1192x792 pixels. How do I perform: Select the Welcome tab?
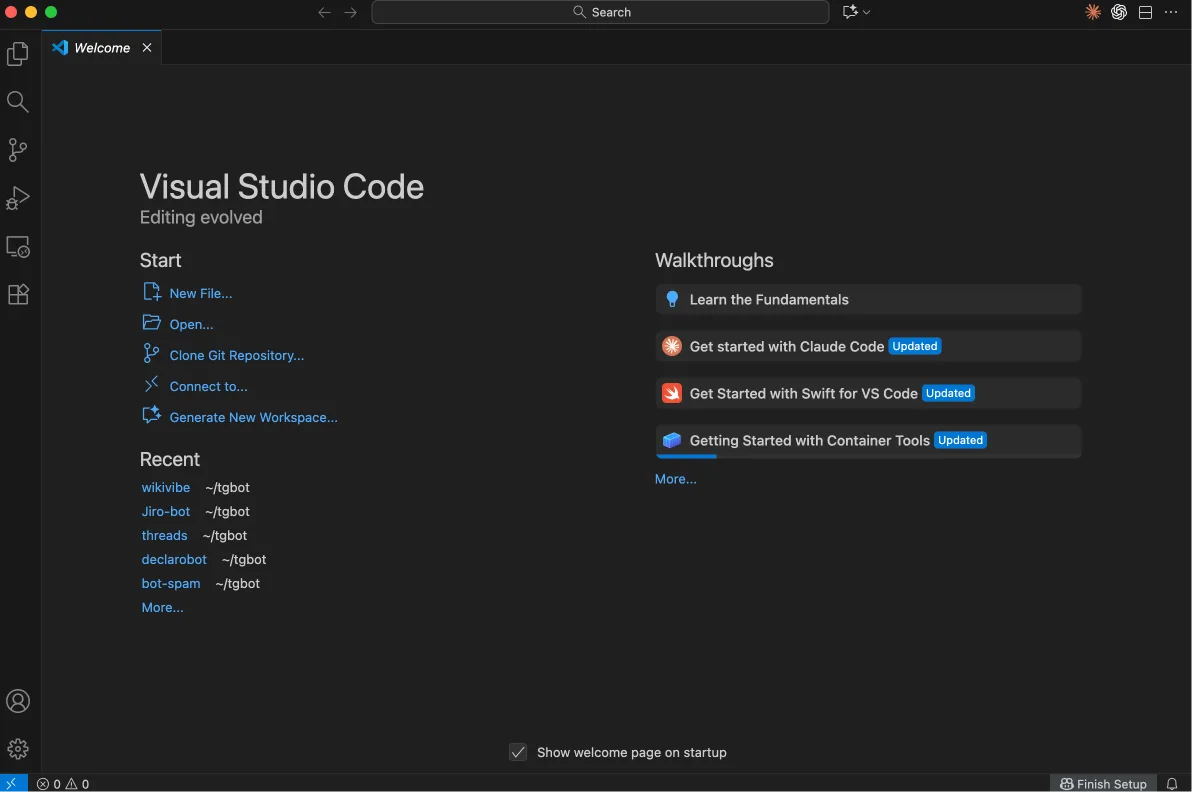[101, 48]
